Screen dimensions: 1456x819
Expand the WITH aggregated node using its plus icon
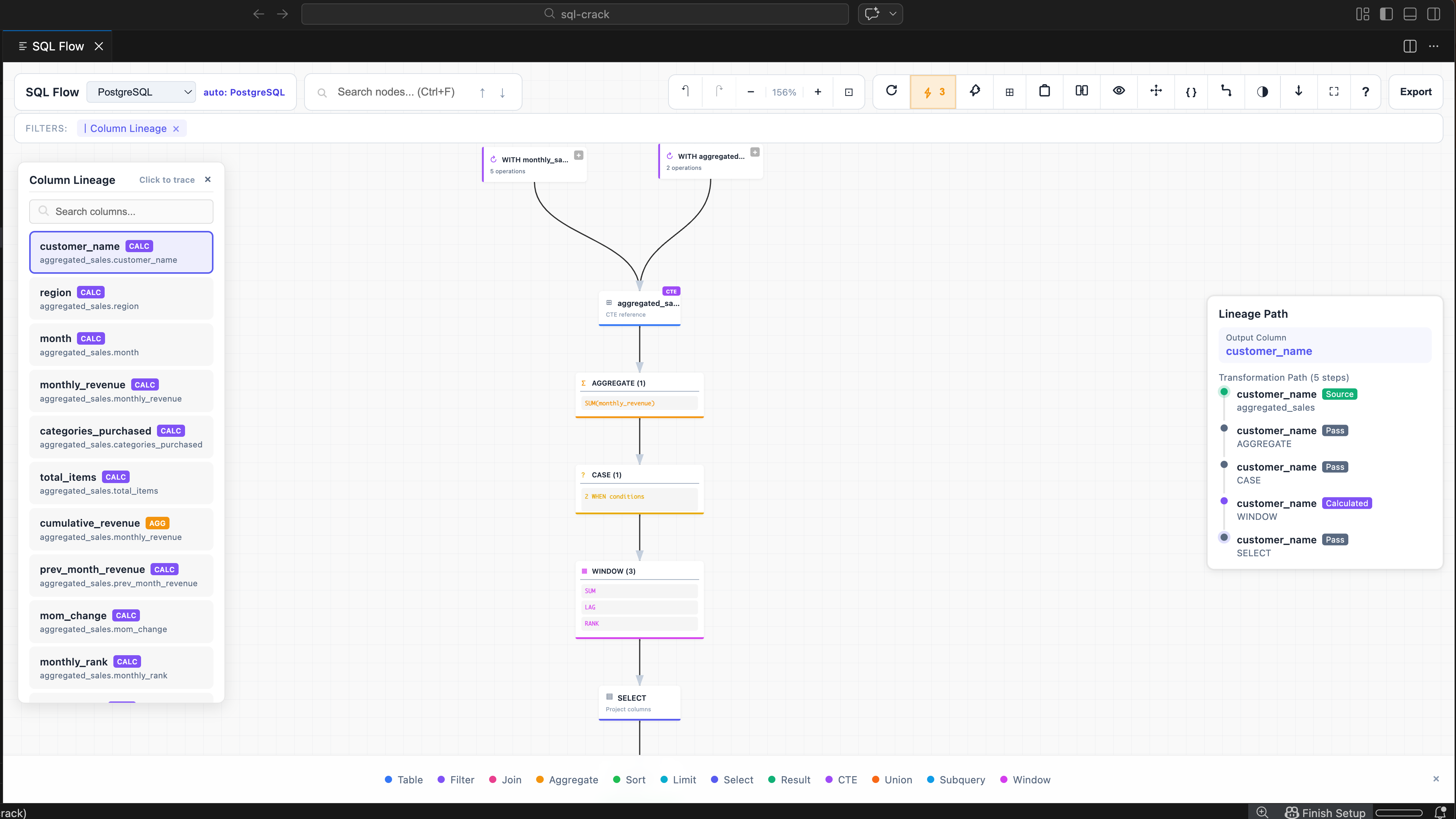(755, 152)
